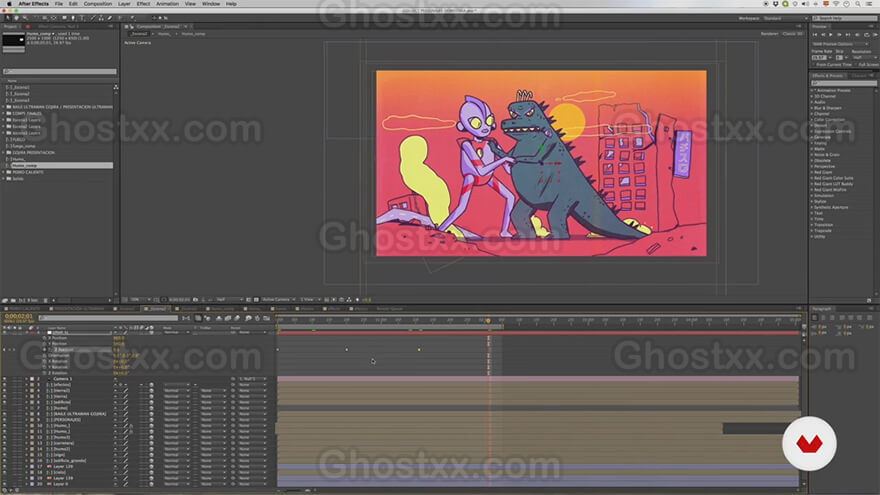This screenshot has width=880, height=495.
Task: Click the RAM preview icon in Preview panel
Action: coord(875,35)
